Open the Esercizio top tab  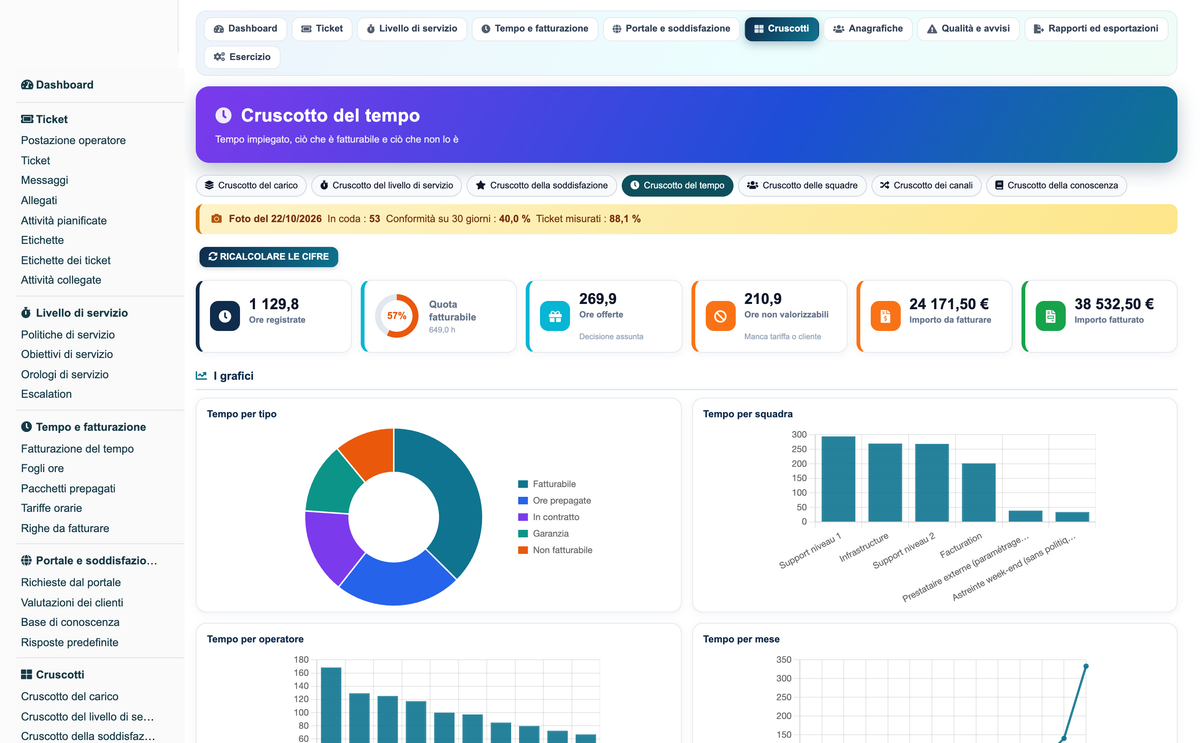tap(242, 57)
